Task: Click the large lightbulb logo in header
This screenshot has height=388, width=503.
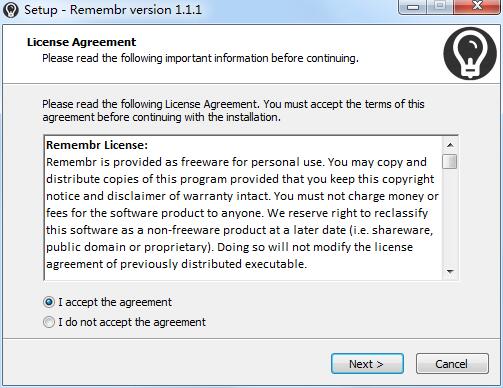Action: click(470, 53)
